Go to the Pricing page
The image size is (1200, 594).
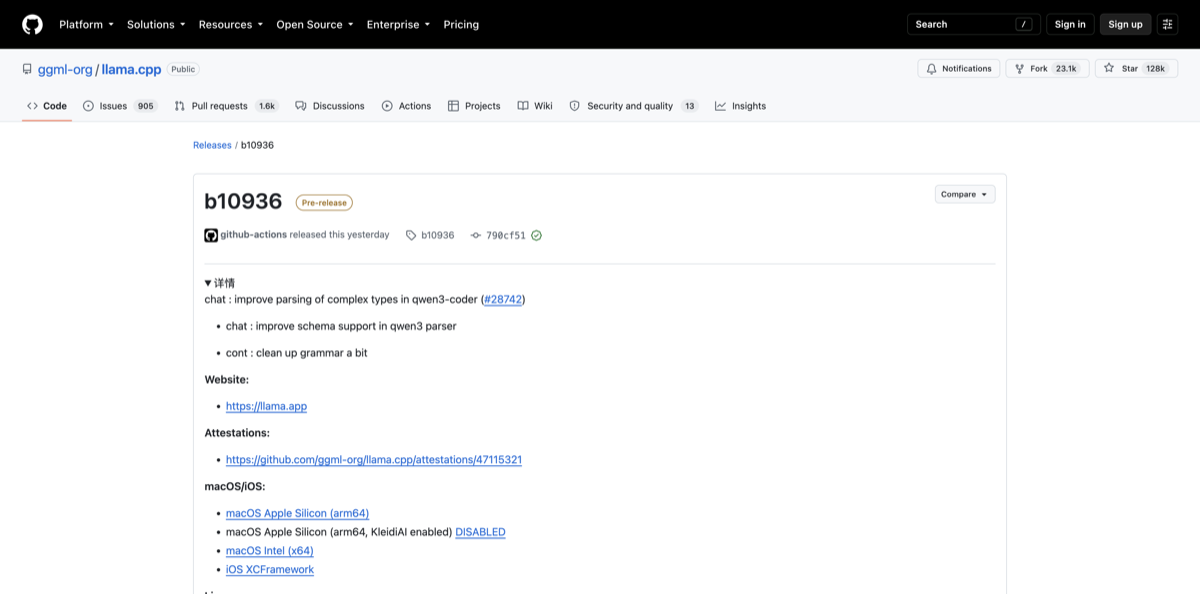pos(461,24)
